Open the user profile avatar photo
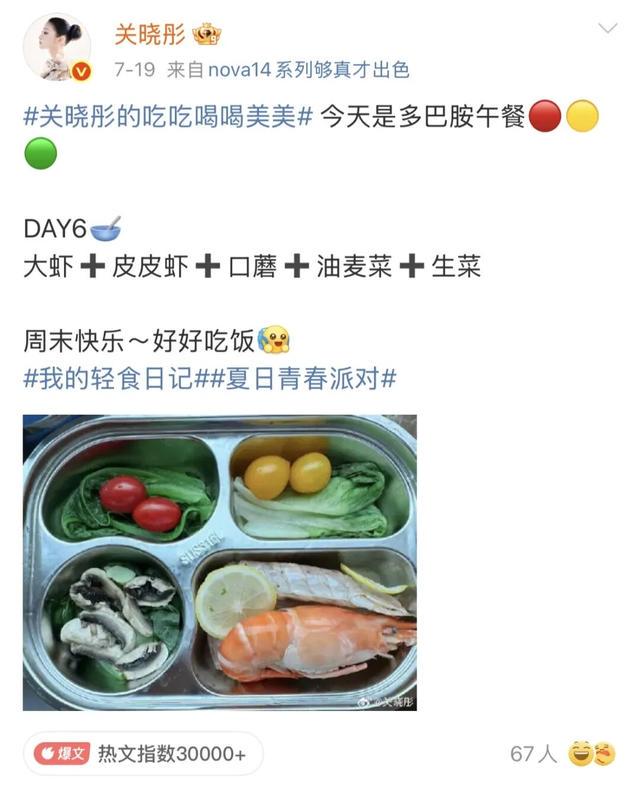Image resolution: width=640 pixels, height=794 pixels. (x=57, y=47)
